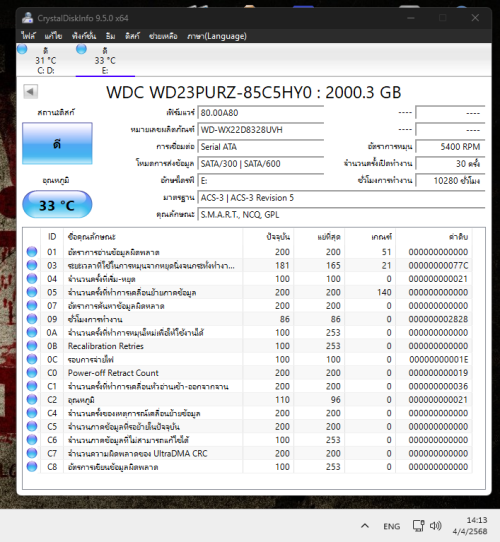Click the status orb of attribute 09
The height and width of the screenshot is (542, 500).
[x=32, y=319]
